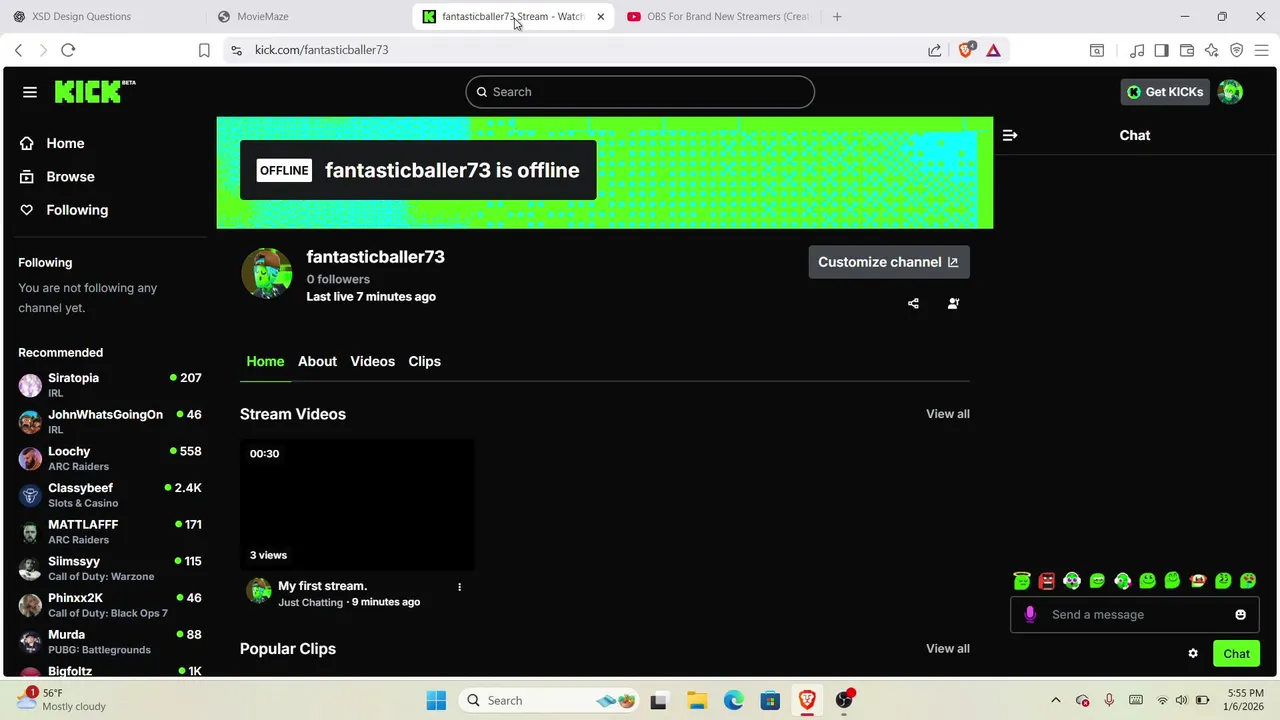Bookmark this page with the bookmark icon
The image size is (1280, 720).
click(204, 50)
